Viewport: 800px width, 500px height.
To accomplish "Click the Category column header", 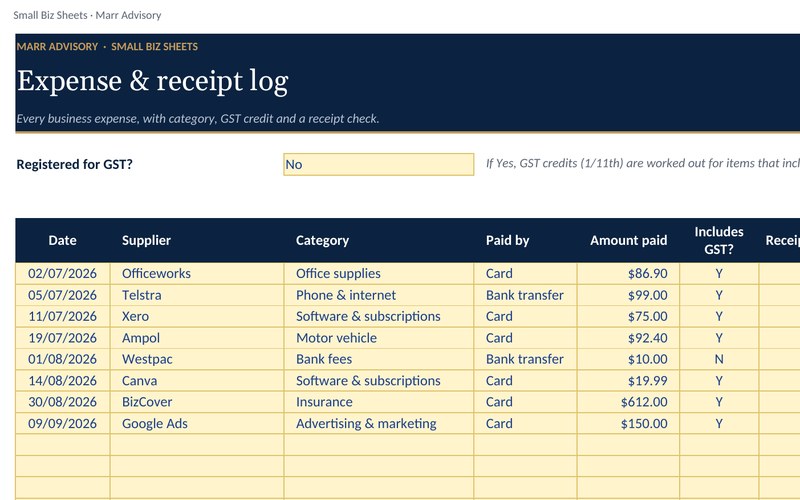I will click(379, 240).
